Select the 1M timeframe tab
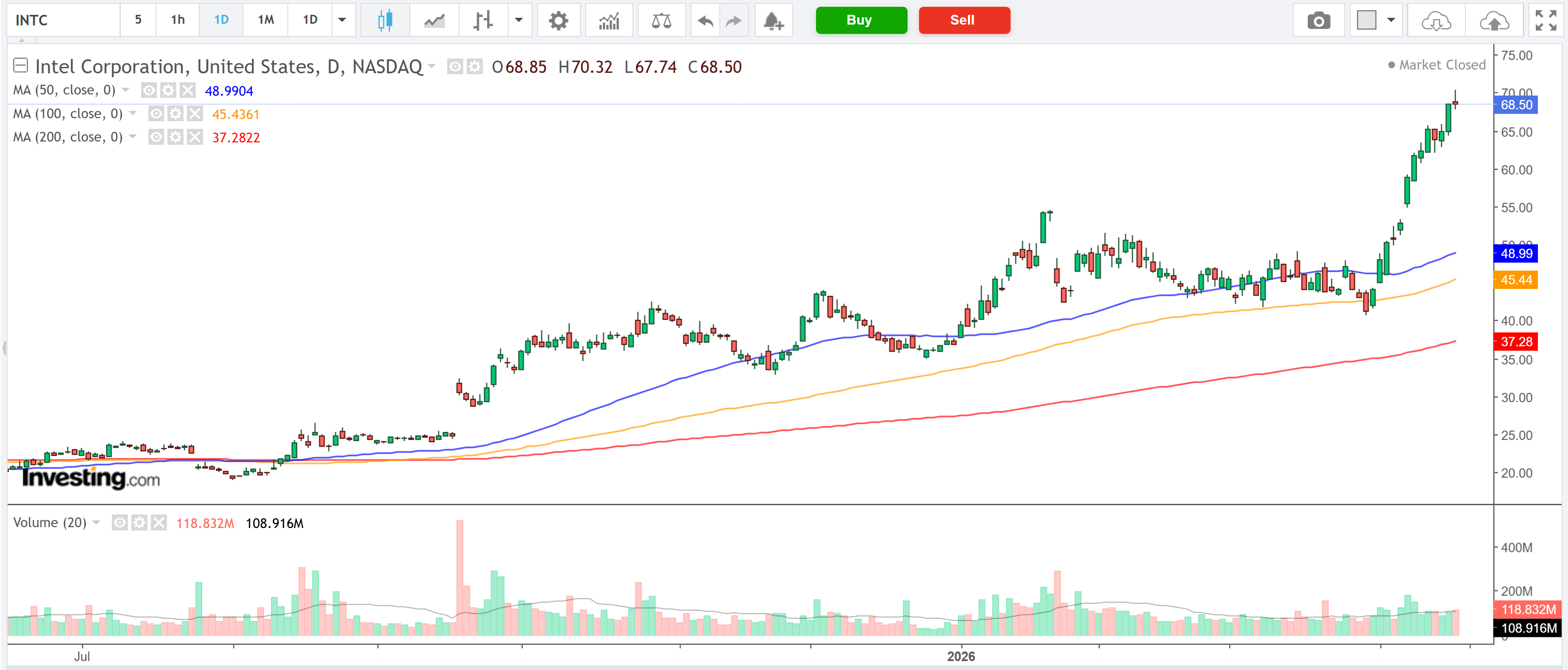This screenshot has height=670, width=1568. click(x=265, y=19)
